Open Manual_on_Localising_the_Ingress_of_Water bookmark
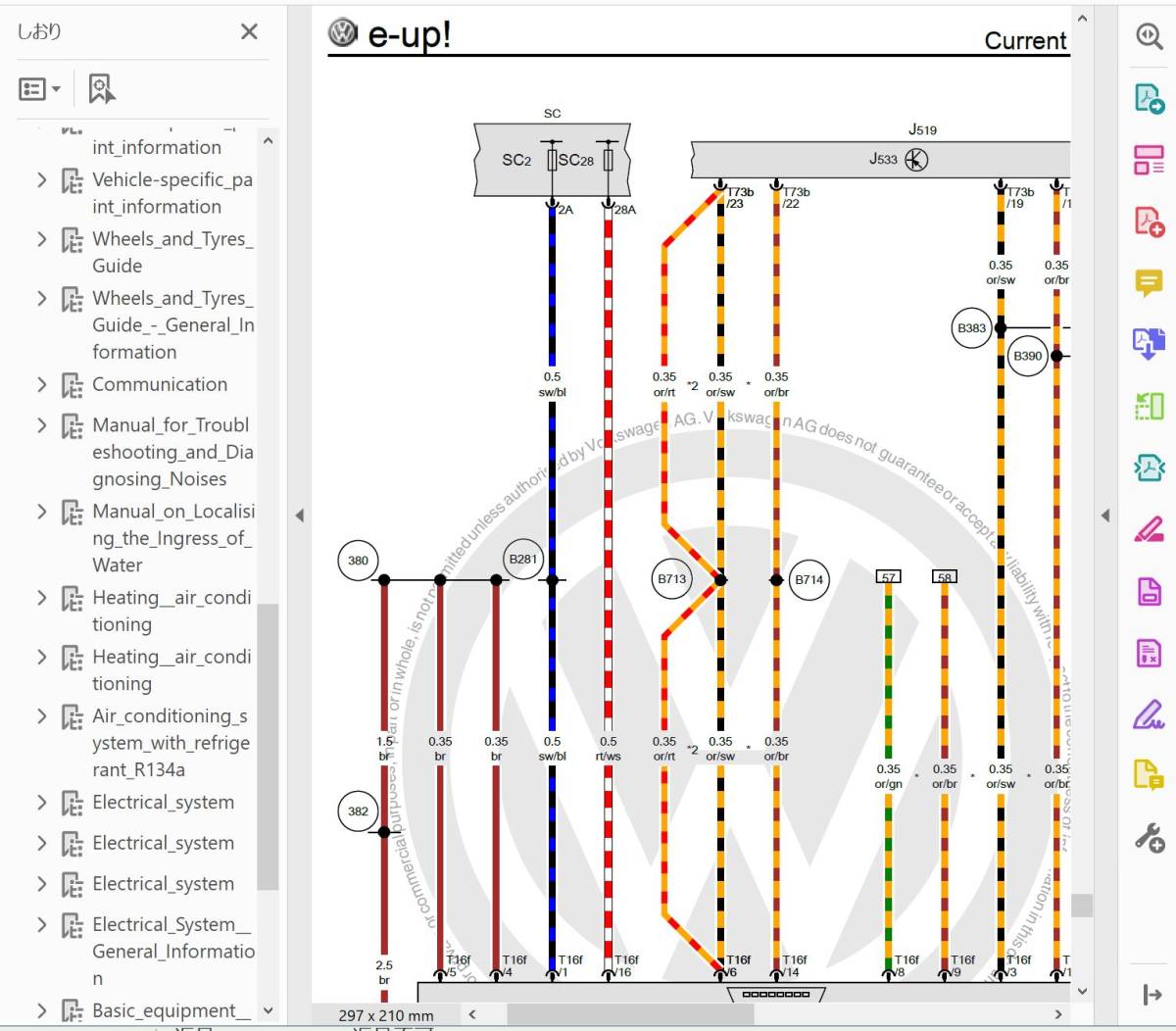 pos(172,538)
